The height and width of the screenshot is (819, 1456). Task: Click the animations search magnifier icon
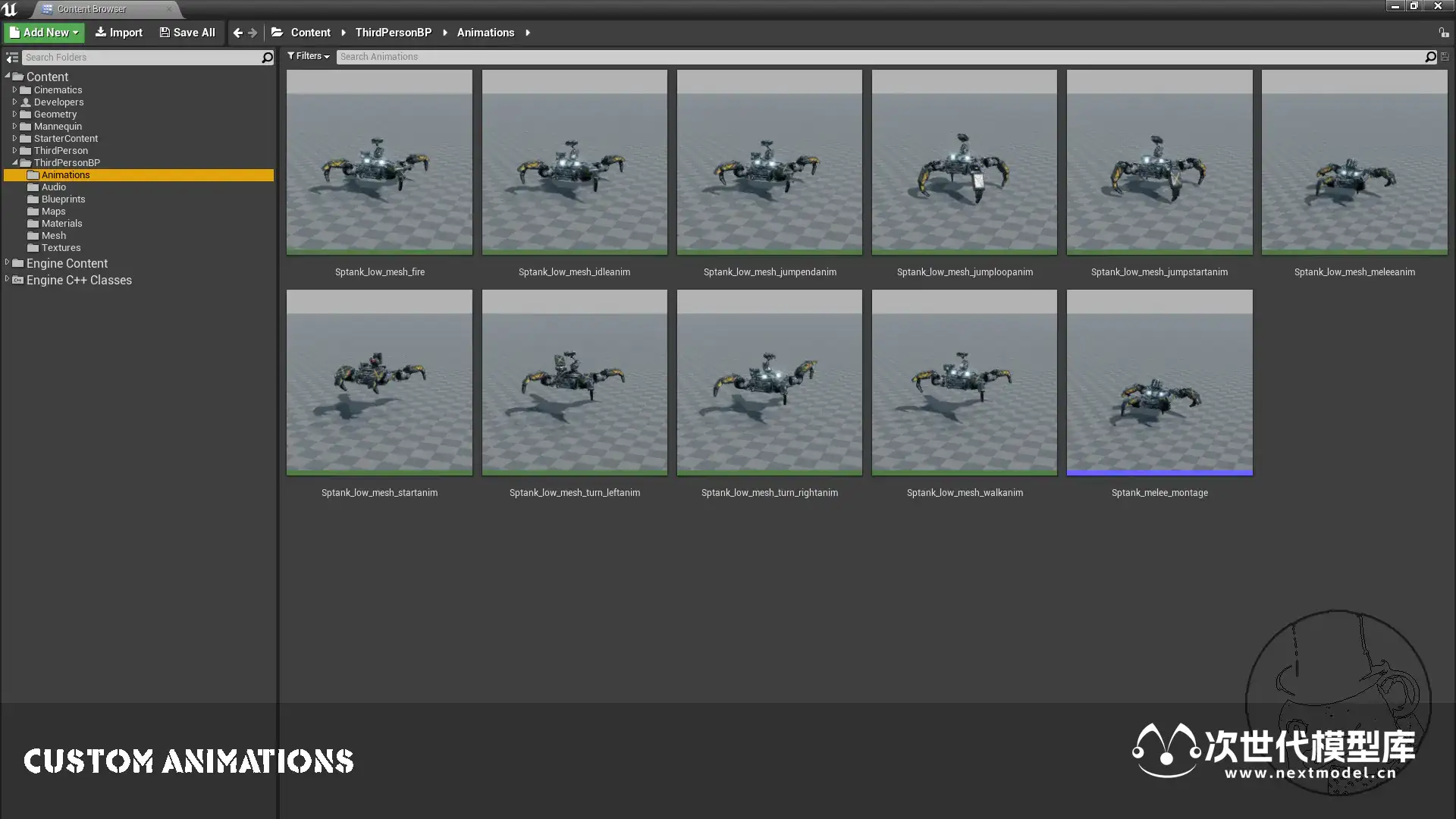(1430, 57)
